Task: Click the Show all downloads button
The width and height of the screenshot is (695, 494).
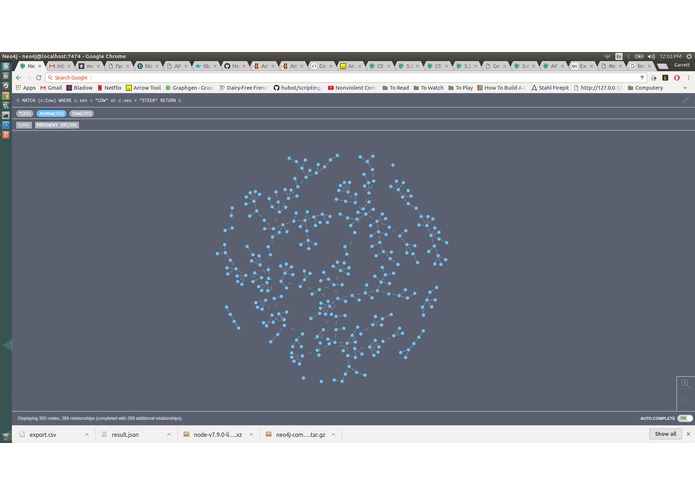Action: pyautogui.click(x=665, y=434)
